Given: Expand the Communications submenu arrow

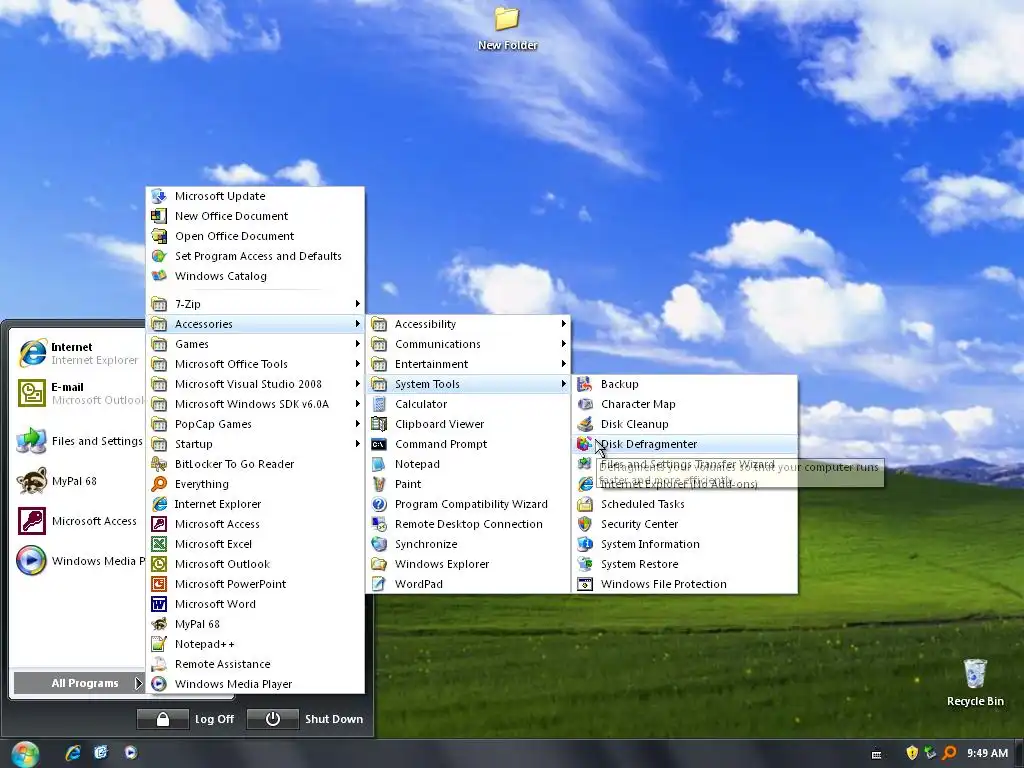Looking at the screenshot, I should click(563, 344).
